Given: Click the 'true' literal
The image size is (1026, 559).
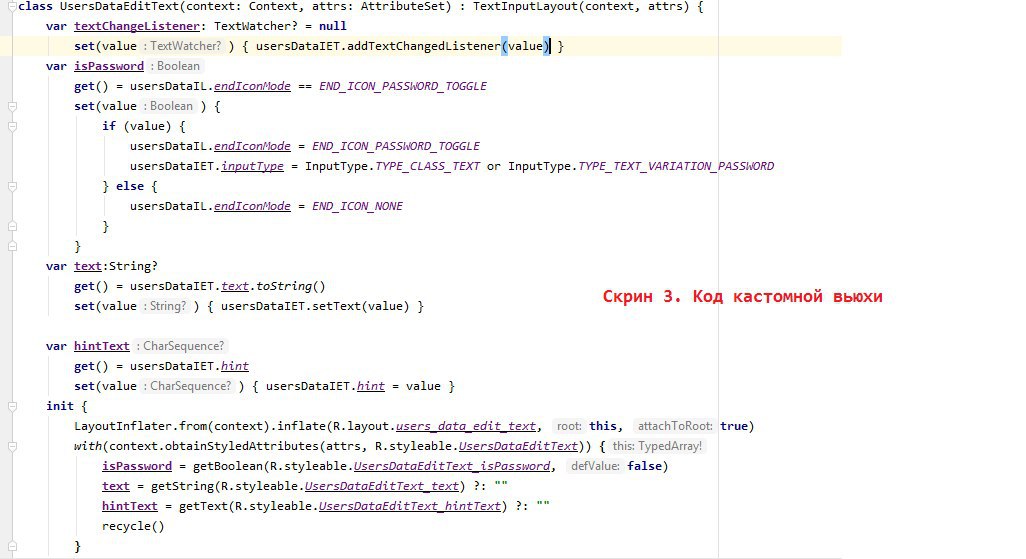Looking at the screenshot, I should pyautogui.click(x=734, y=426).
